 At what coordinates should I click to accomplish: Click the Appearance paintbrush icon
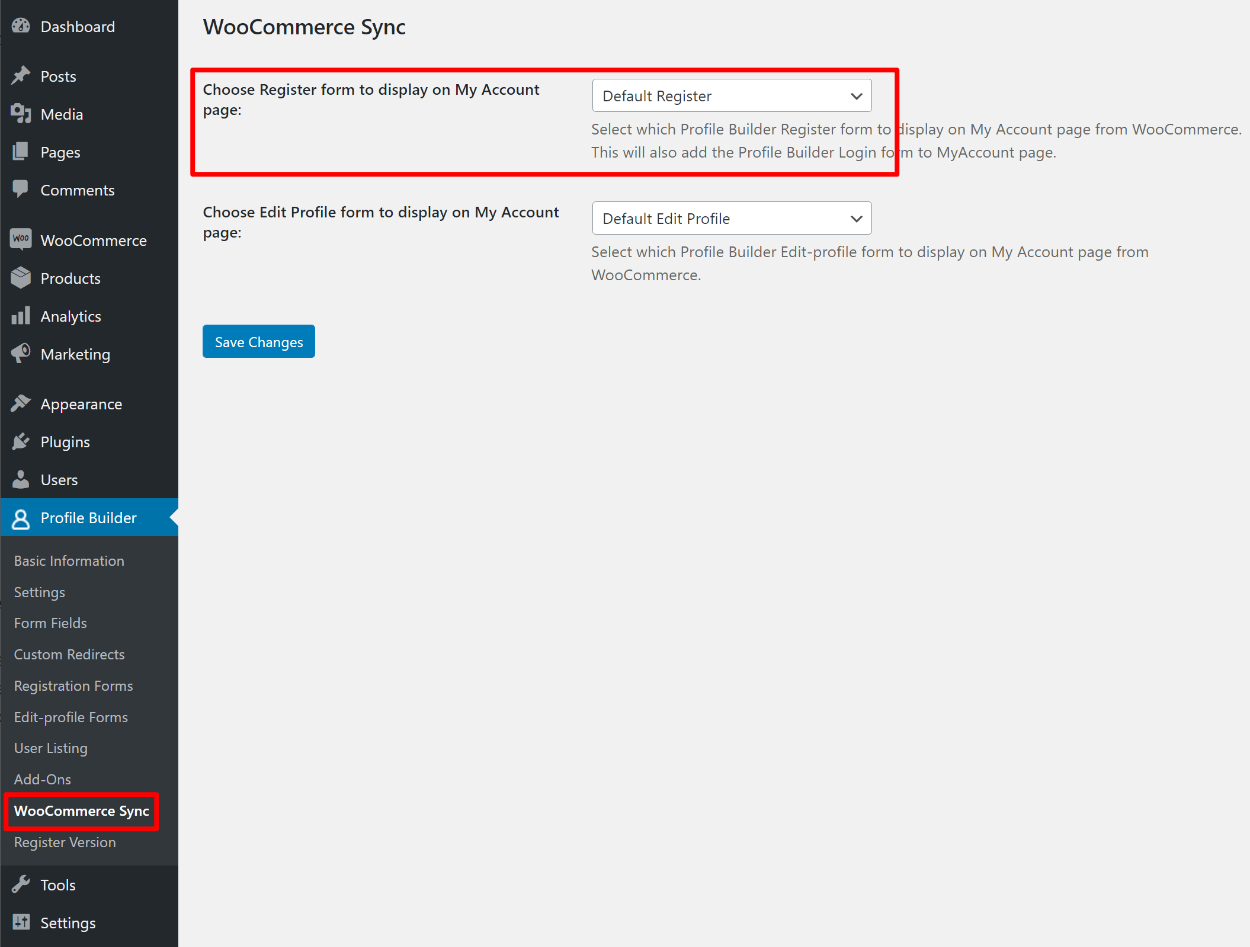coord(20,404)
